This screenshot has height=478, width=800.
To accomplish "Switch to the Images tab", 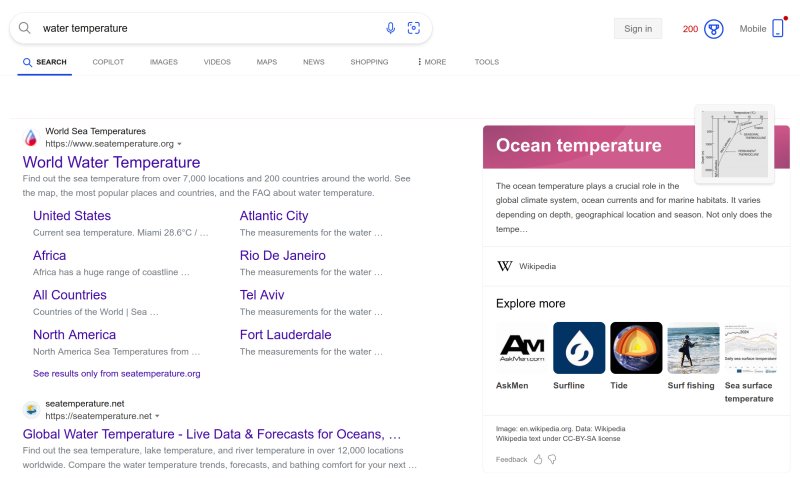I will coord(164,62).
